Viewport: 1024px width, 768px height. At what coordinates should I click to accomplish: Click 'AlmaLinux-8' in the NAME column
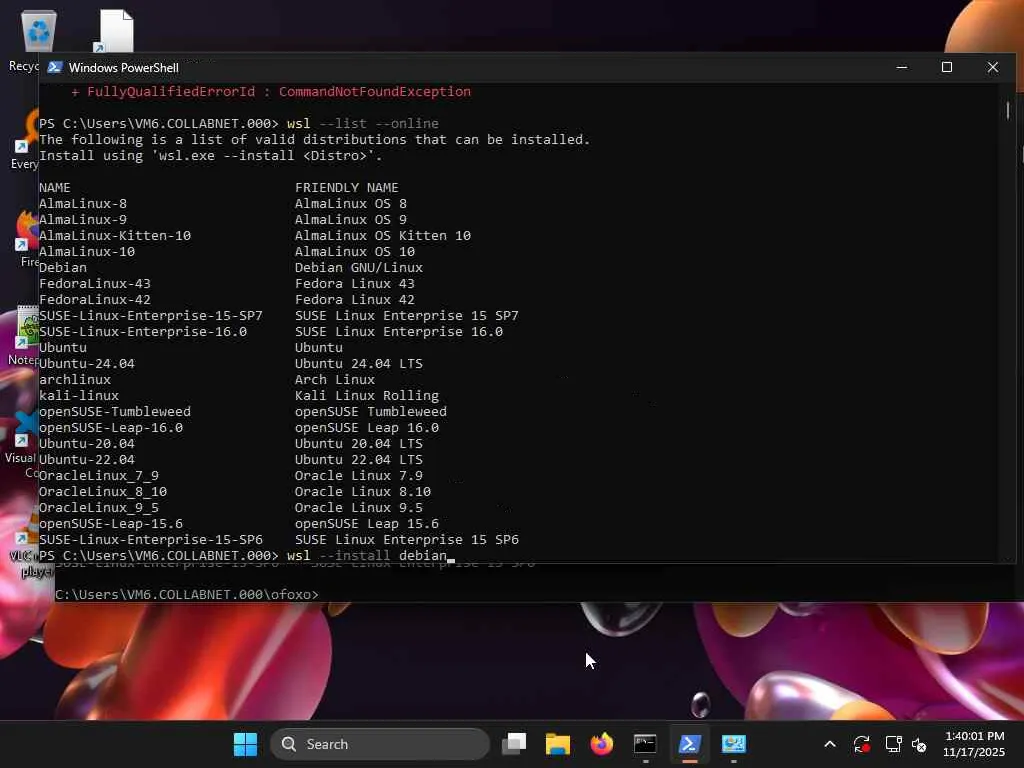click(x=83, y=204)
